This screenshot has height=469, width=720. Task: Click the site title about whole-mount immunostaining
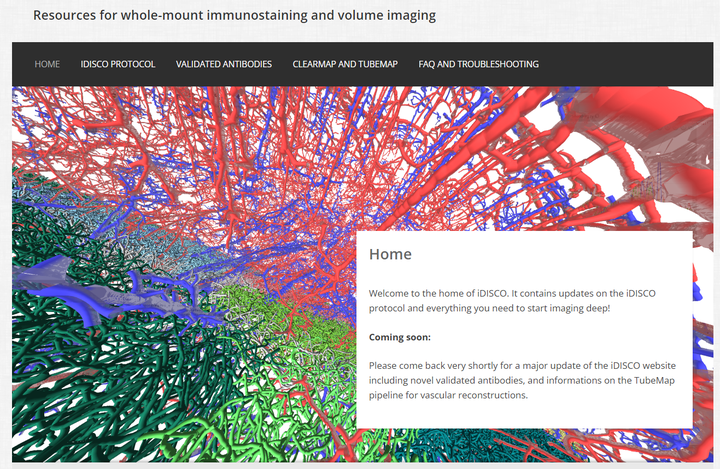[234, 15]
